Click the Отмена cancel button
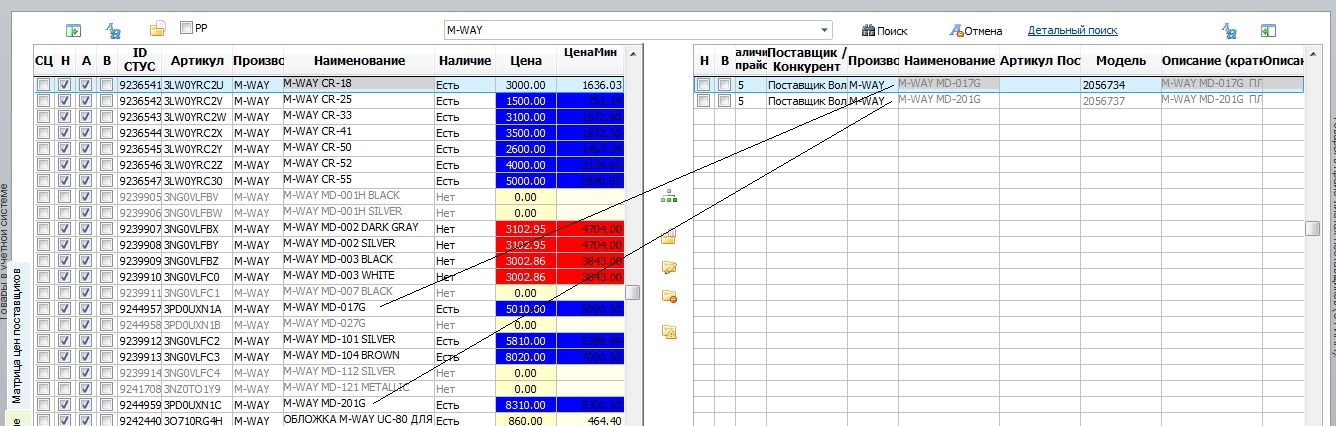The width and height of the screenshot is (1336, 426). pyautogui.click(x=976, y=31)
